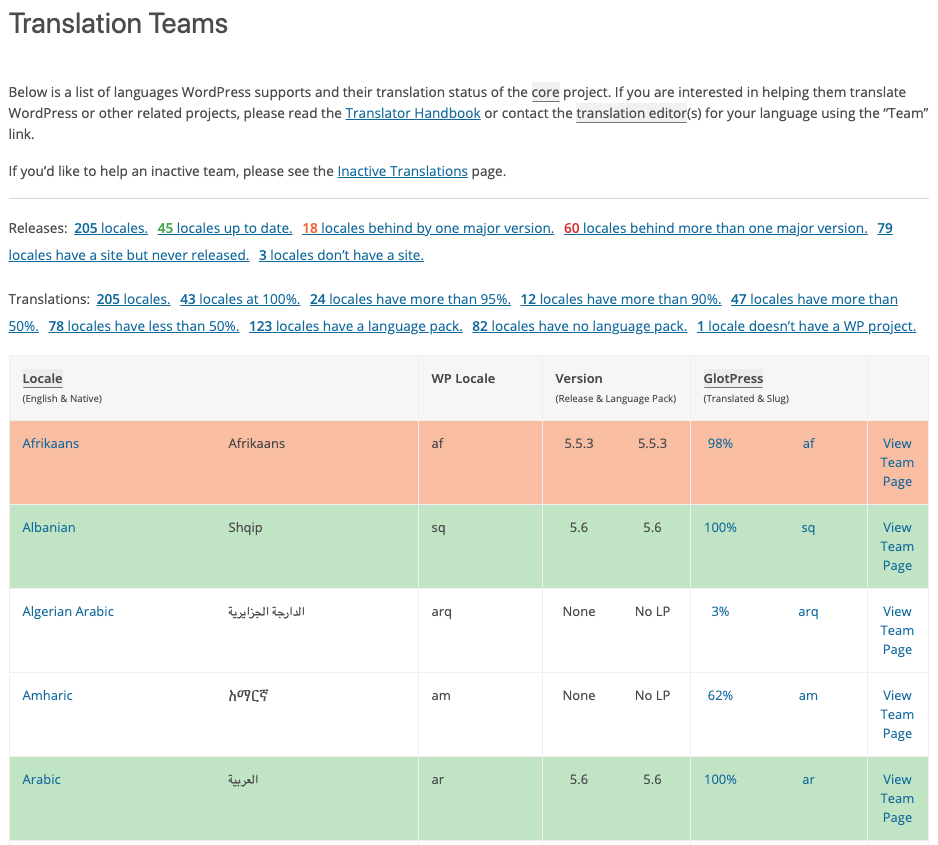Click the underlined 'translation editor' term

[631, 113]
